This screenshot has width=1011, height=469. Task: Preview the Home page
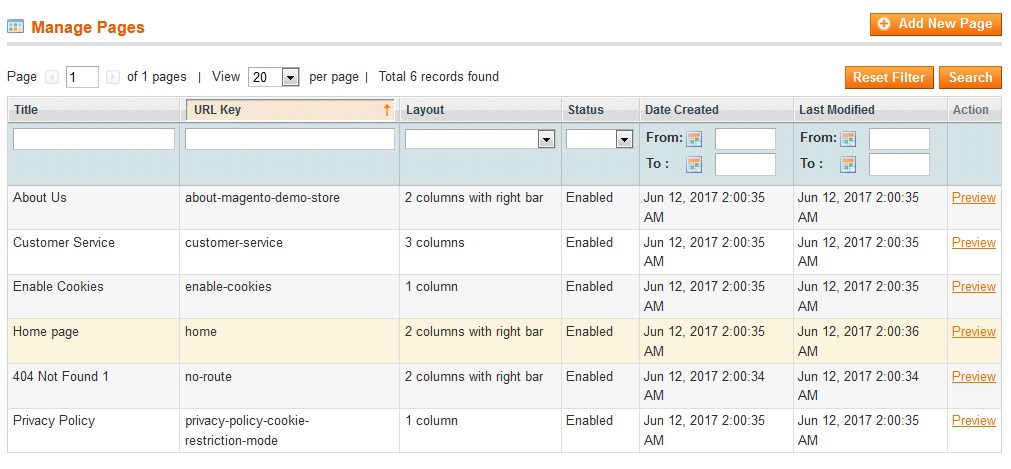(974, 332)
